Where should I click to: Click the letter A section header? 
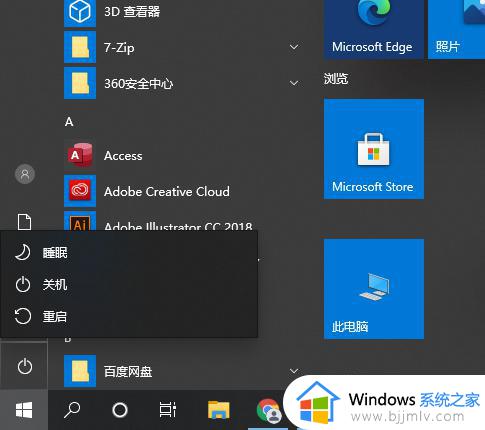pos(69,122)
